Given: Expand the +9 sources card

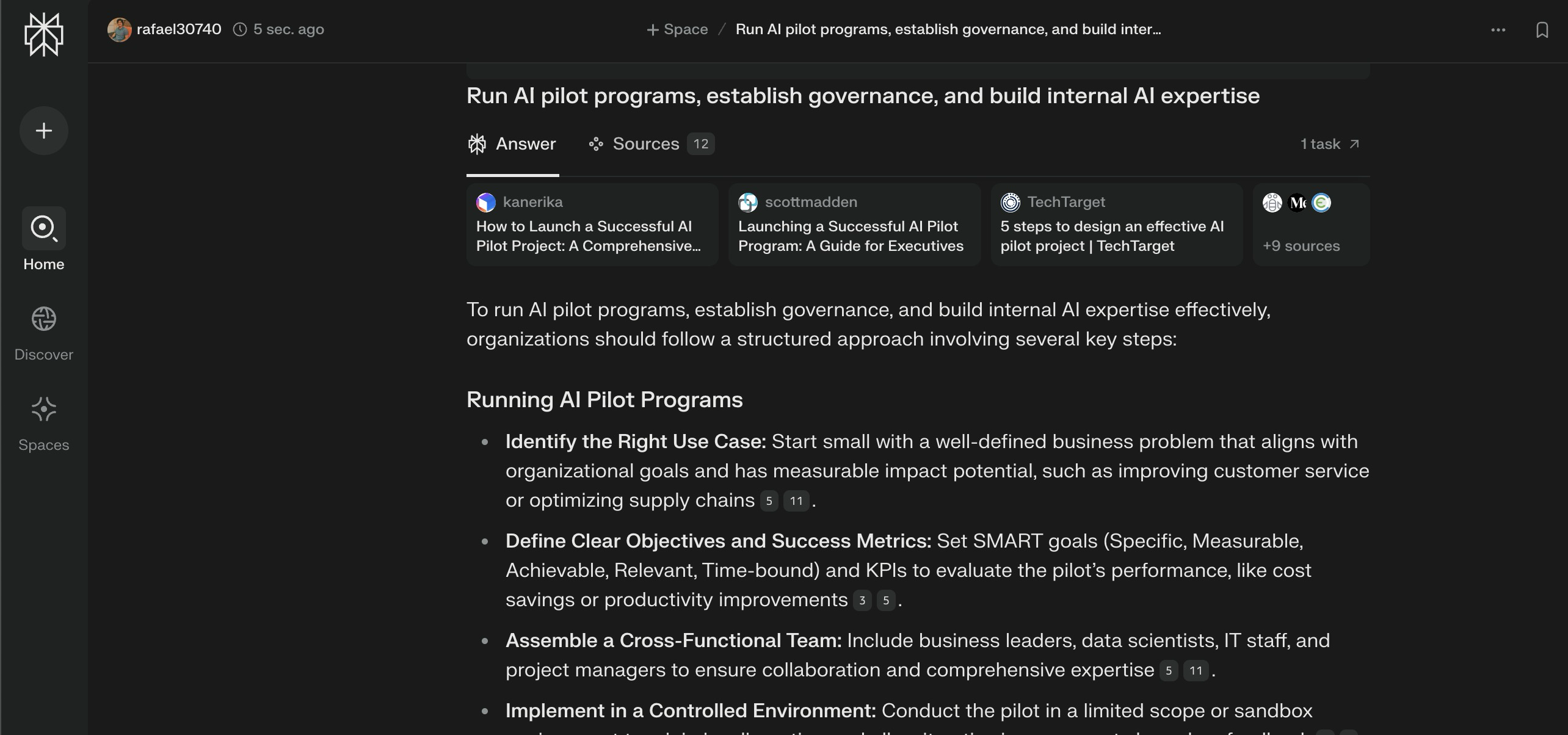Looking at the screenshot, I should 1311,224.
